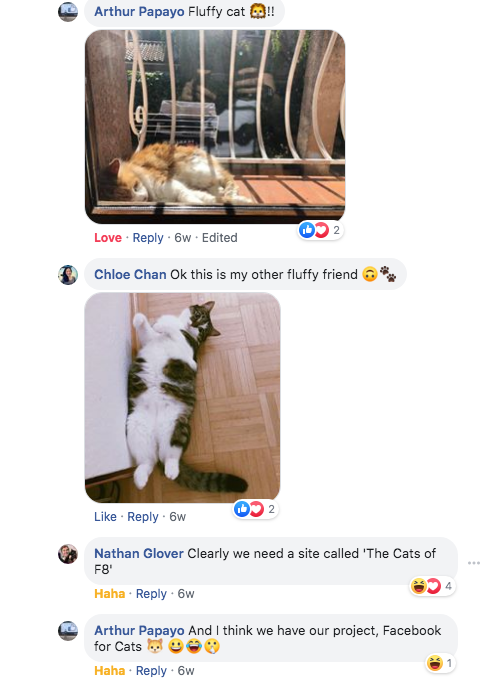Show edit history via Edited label
The height and width of the screenshot is (686, 488).
point(219,238)
